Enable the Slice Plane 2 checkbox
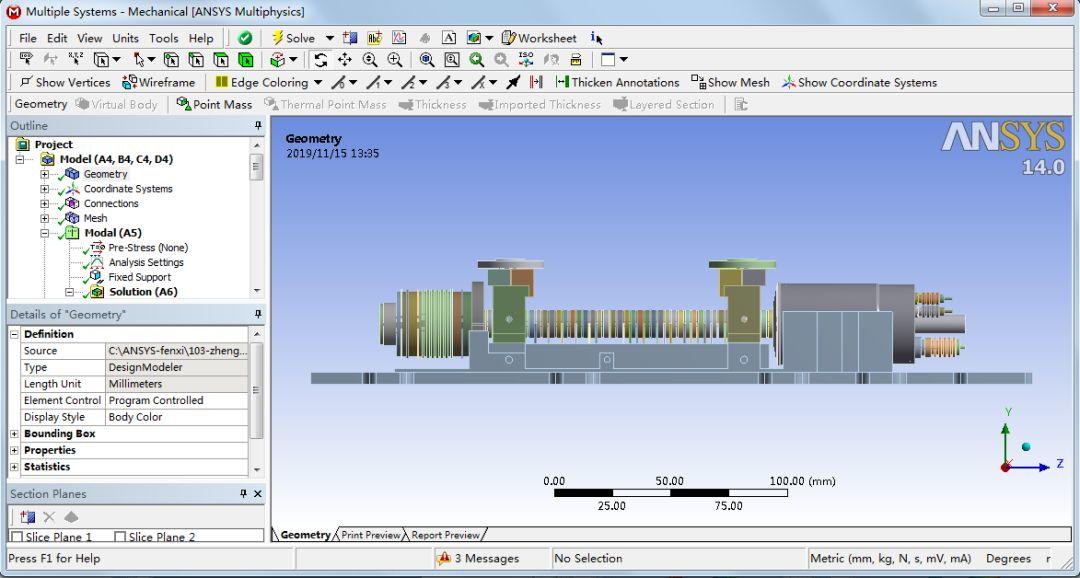1080x578 pixels. coord(120,537)
